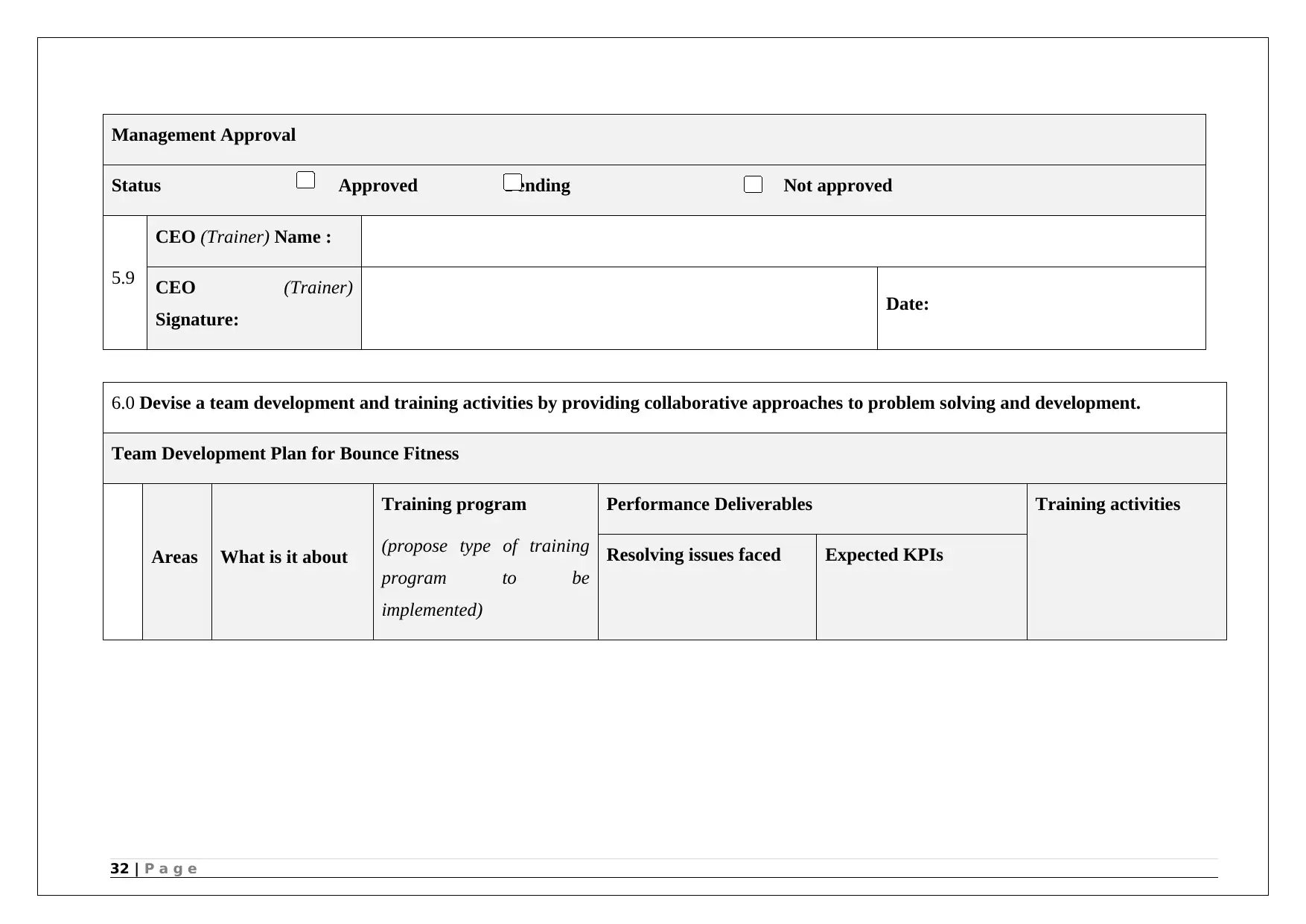Click the 'Areas' column header
The height and width of the screenshot is (924, 1306).
click(174, 557)
